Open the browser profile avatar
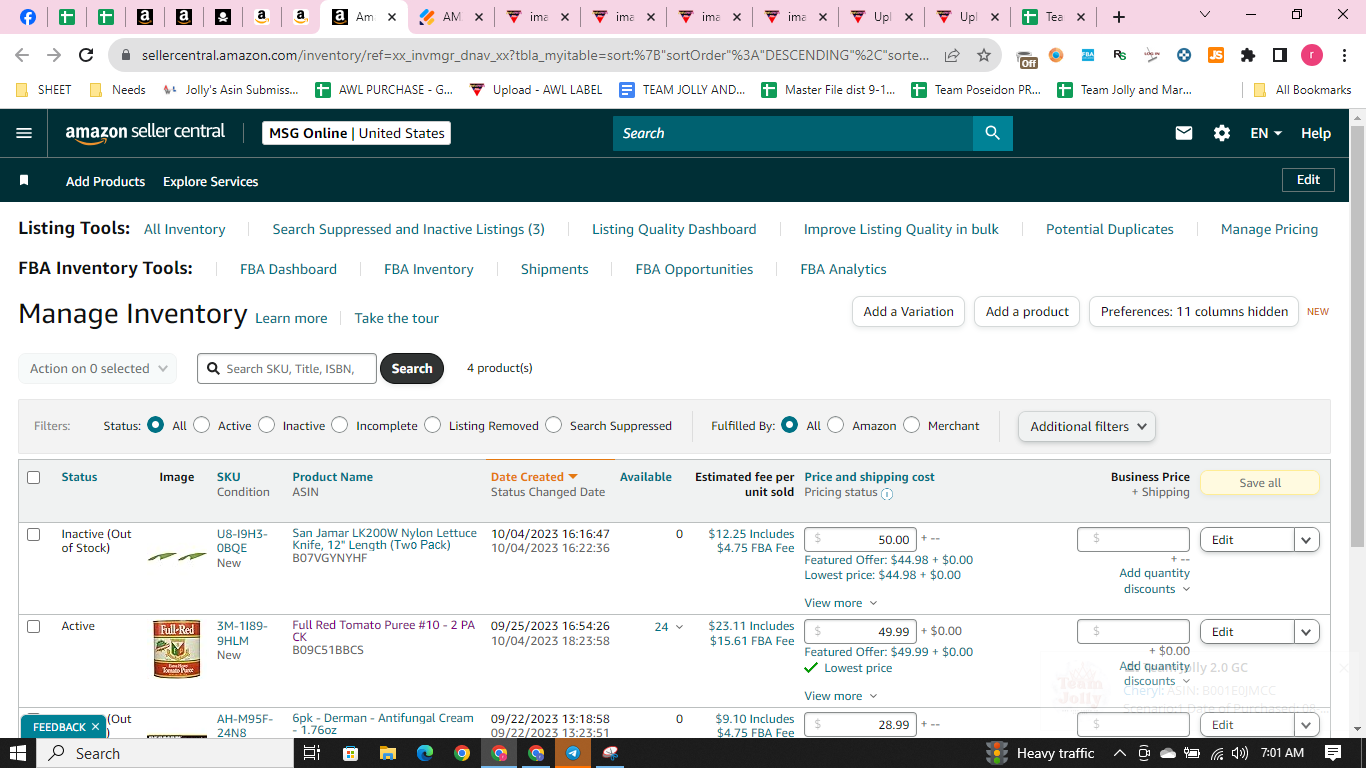The width and height of the screenshot is (1366, 768). (1311, 55)
